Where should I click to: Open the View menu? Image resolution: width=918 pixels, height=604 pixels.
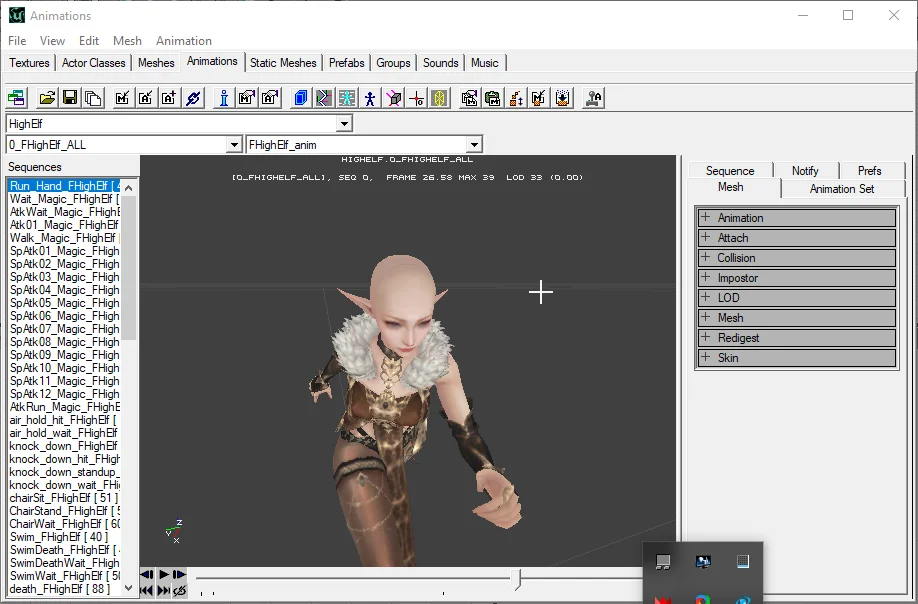[x=52, y=40]
